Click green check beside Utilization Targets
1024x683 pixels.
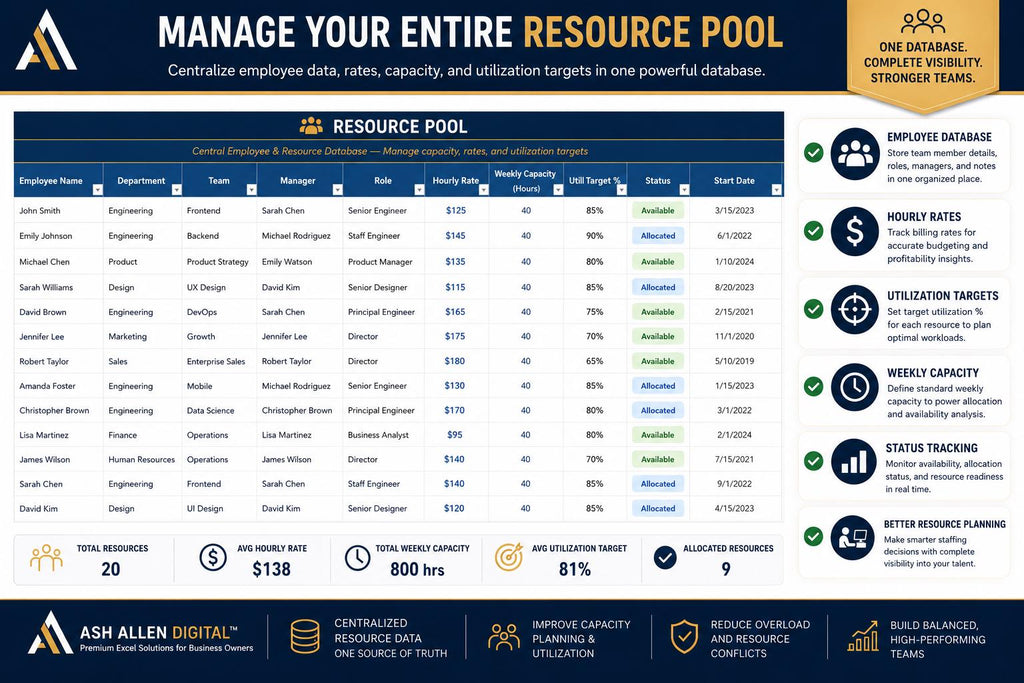coord(814,308)
